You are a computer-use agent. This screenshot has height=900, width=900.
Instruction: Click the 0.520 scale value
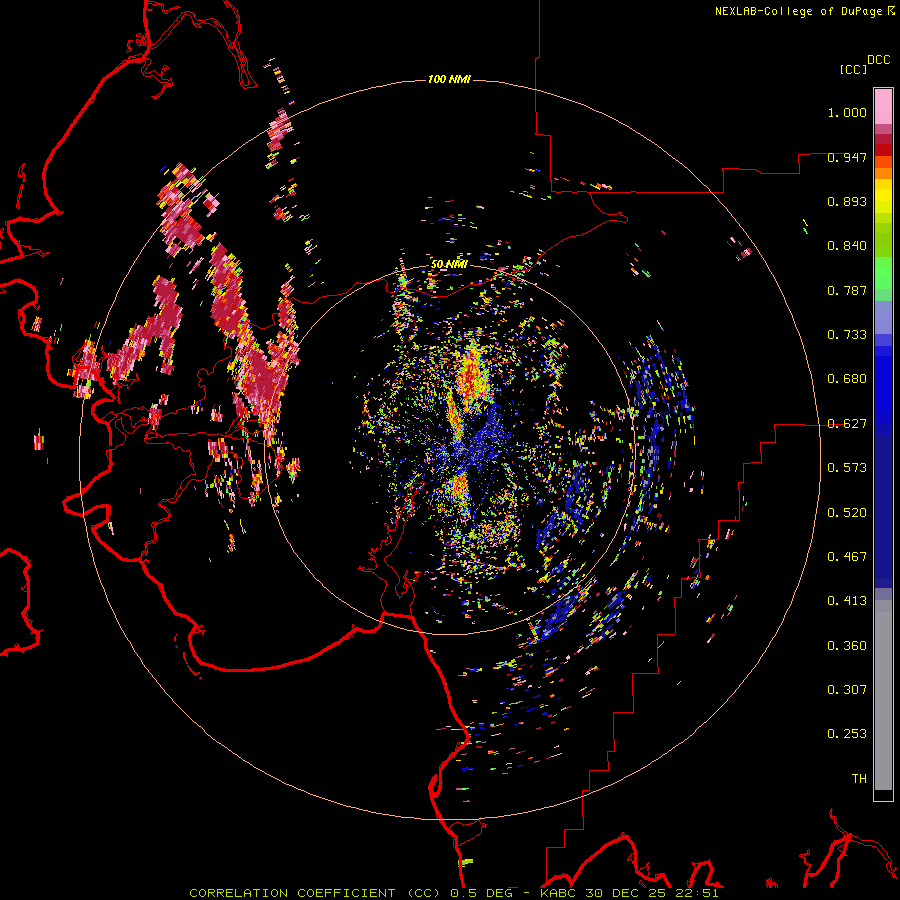pyautogui.click(x=847, y=513)
